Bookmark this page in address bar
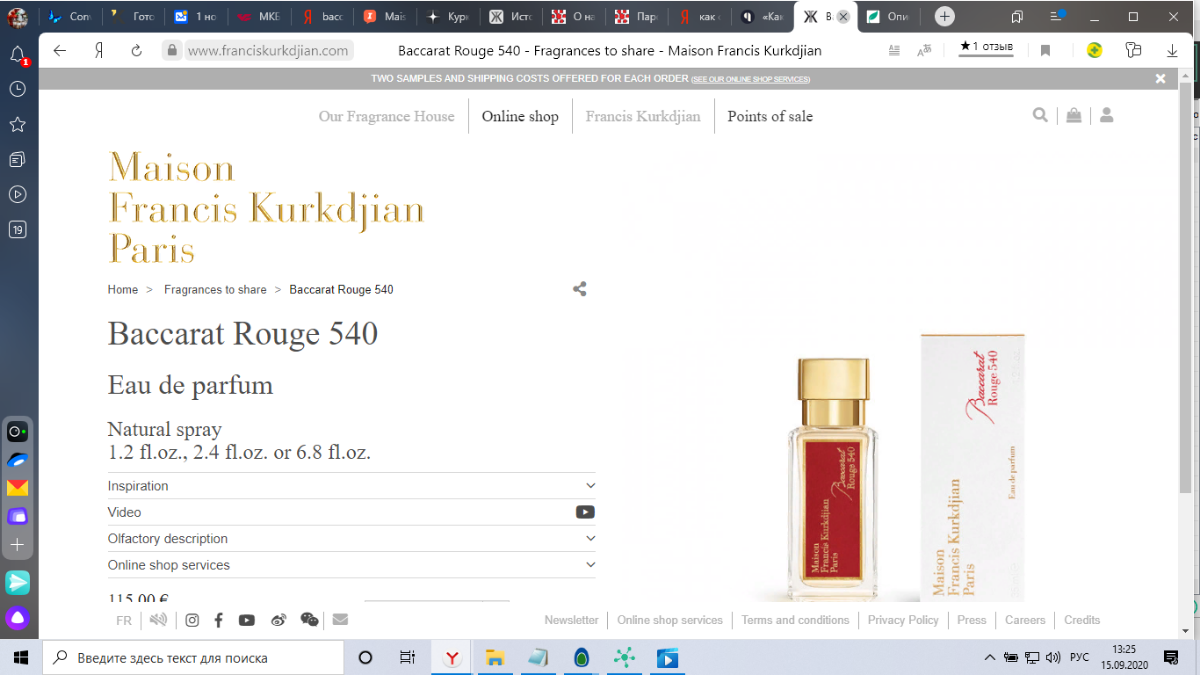1200x675 pixels. pyautogui.click(x=1045, y=50)
